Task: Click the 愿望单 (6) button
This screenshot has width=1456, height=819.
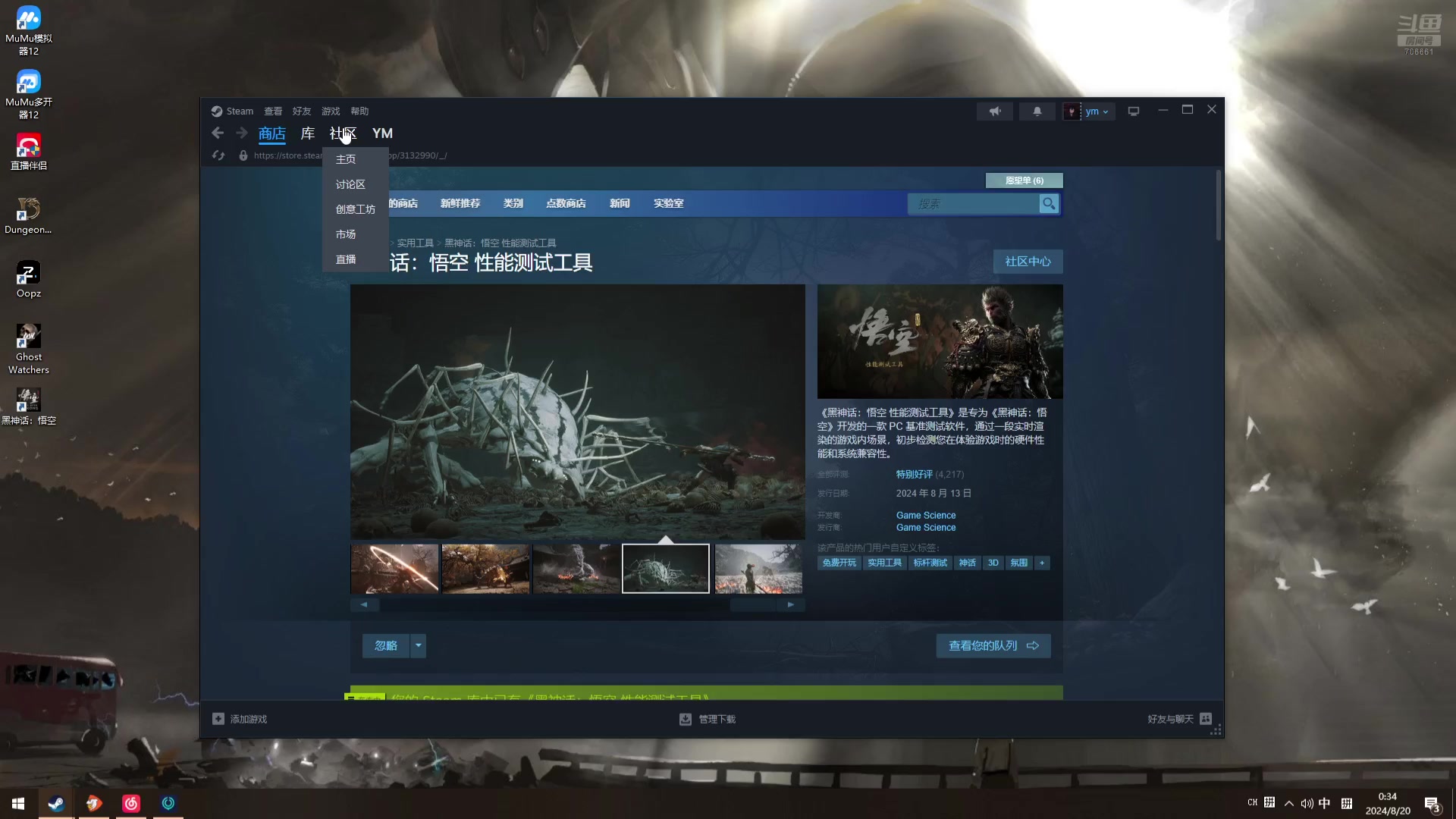Action: click(1025, 180)
